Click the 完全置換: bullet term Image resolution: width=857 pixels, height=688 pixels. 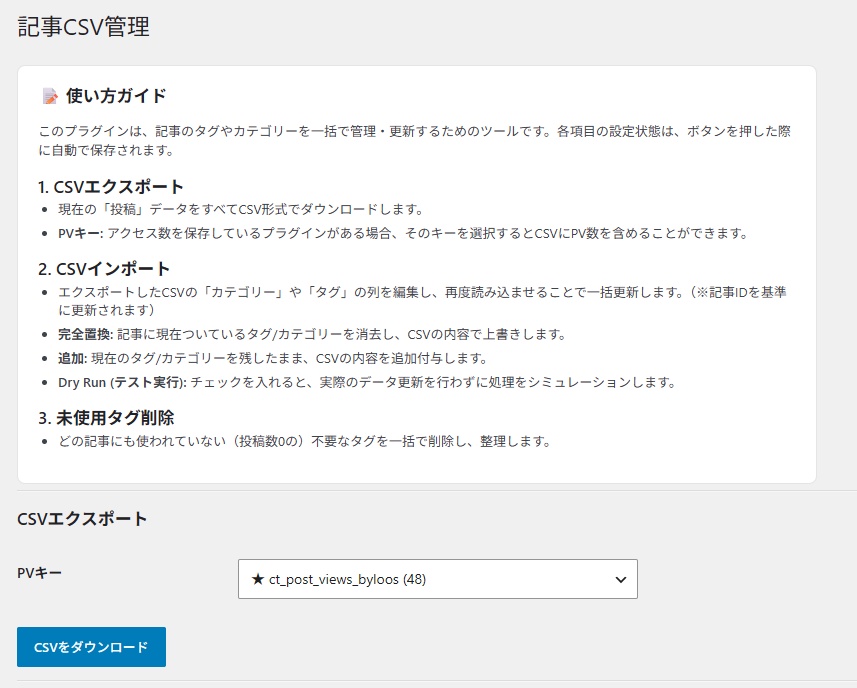tap(85, 334)
